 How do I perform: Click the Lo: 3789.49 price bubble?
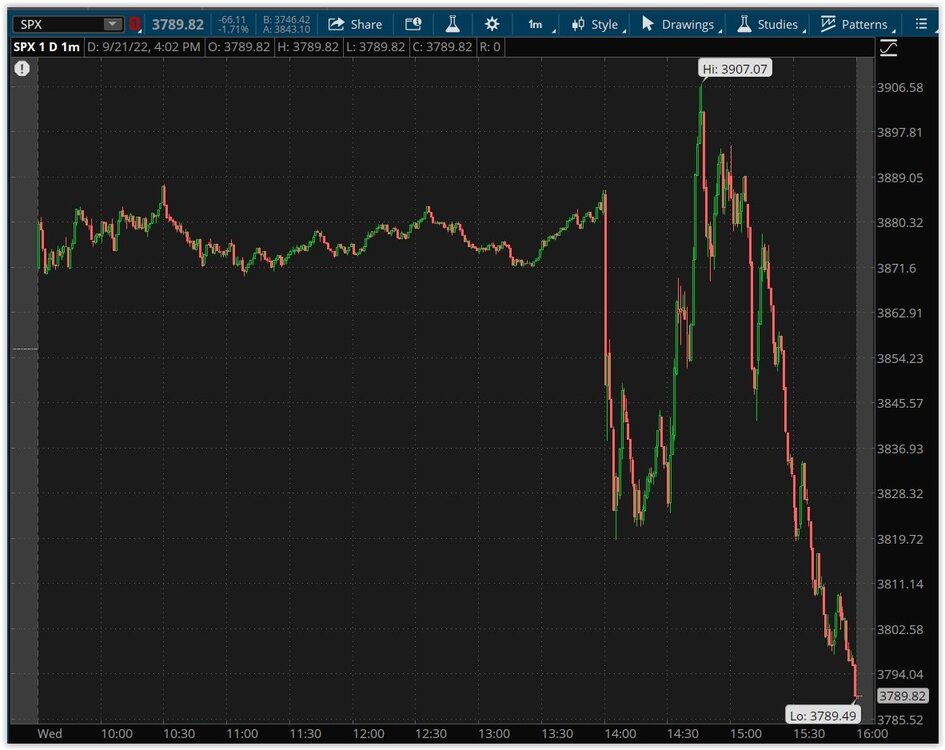point(823,714)
